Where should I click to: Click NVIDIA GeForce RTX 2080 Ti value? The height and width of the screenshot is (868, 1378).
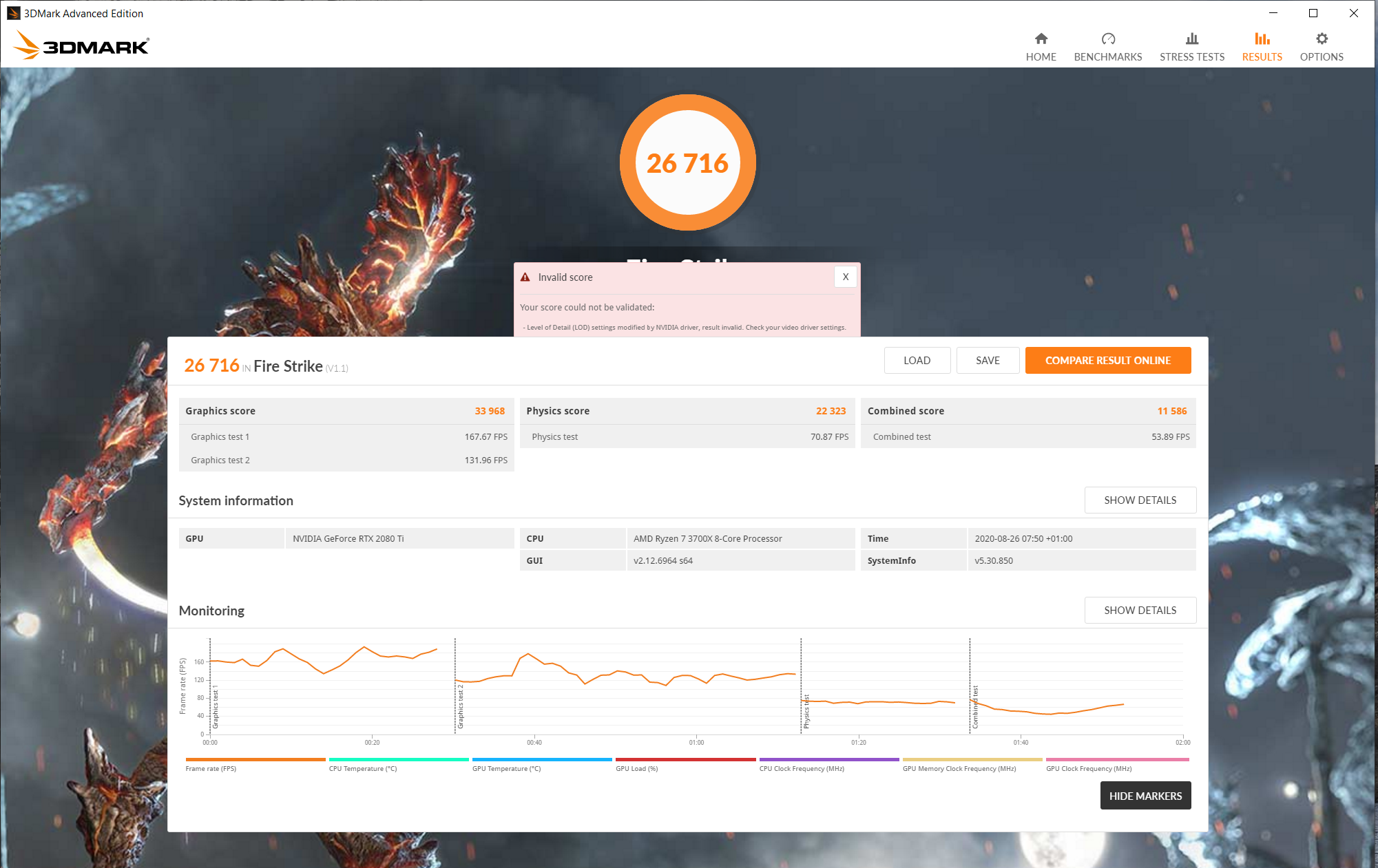click(348, 538)
